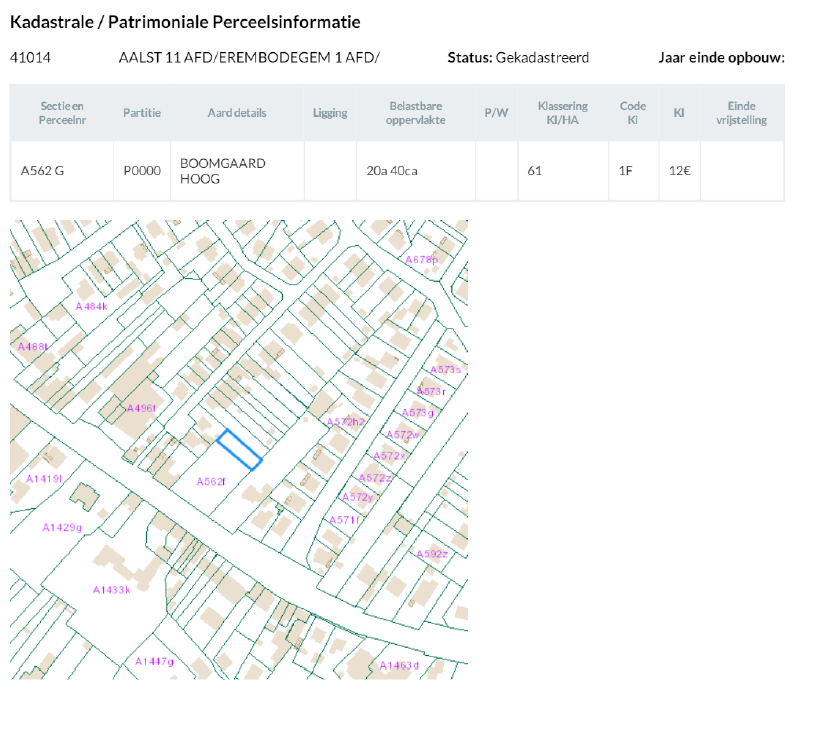The width and height of the screenshot is (827, 739).
Task: Click the 'Klassering KI/HA' column header
Action: [x=562, y=113]
